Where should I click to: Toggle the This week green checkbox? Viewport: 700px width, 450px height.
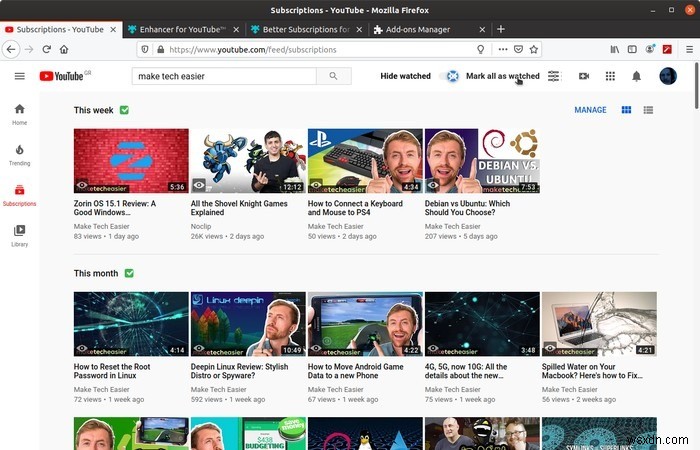click(x=125, y=110)
